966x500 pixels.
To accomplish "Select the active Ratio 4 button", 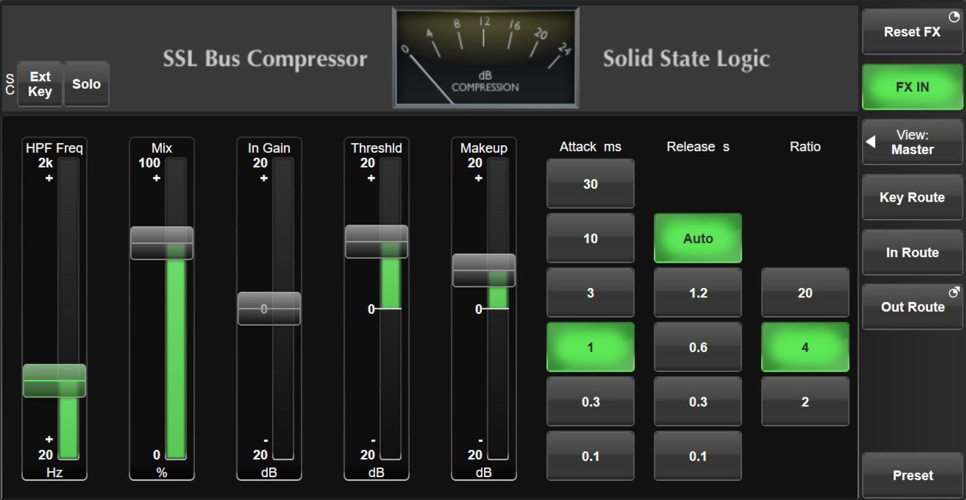I will (805, 347).
